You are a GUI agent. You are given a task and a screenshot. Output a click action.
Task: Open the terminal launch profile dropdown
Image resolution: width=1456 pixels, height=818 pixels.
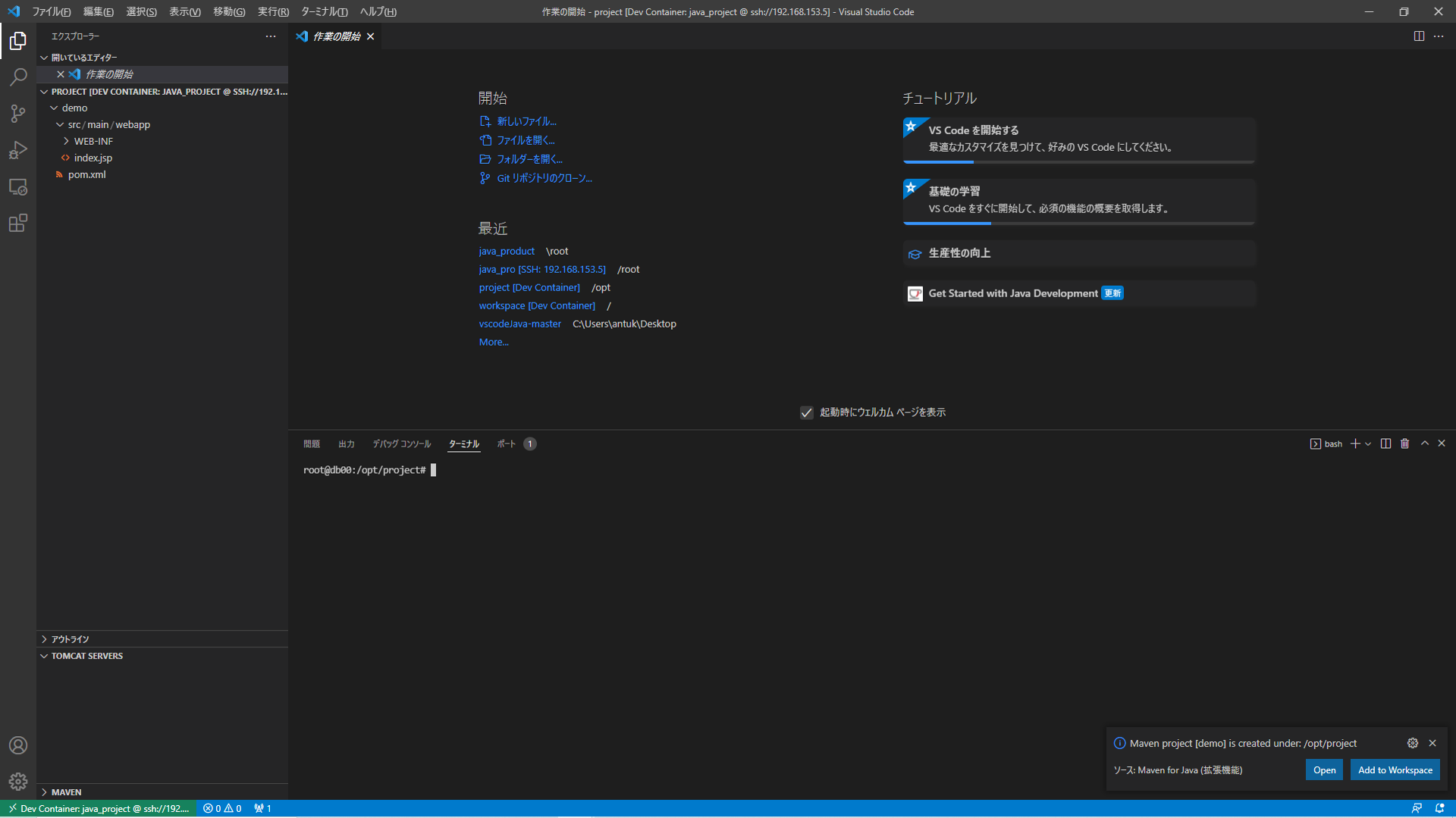(x=1368, y=443)
